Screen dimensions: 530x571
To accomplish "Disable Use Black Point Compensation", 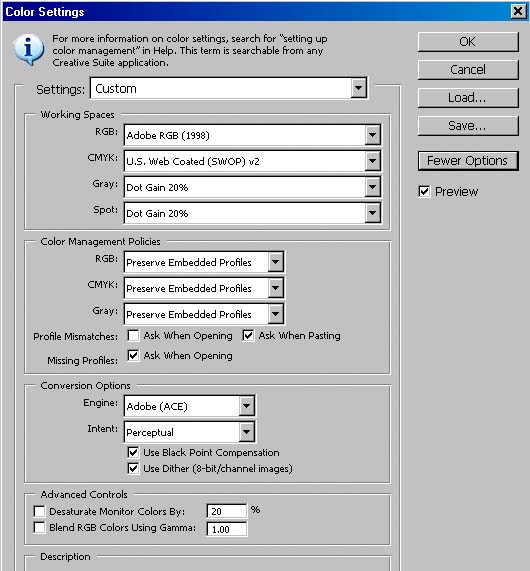I will 133,452.
